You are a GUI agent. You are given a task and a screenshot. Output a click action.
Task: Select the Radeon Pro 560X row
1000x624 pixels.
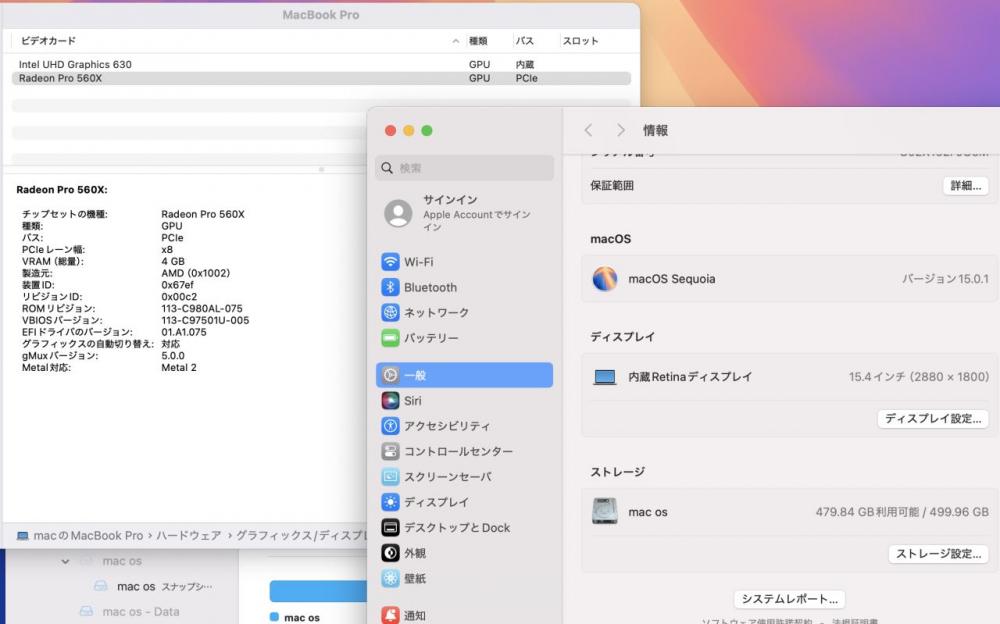tap(321, 78)
